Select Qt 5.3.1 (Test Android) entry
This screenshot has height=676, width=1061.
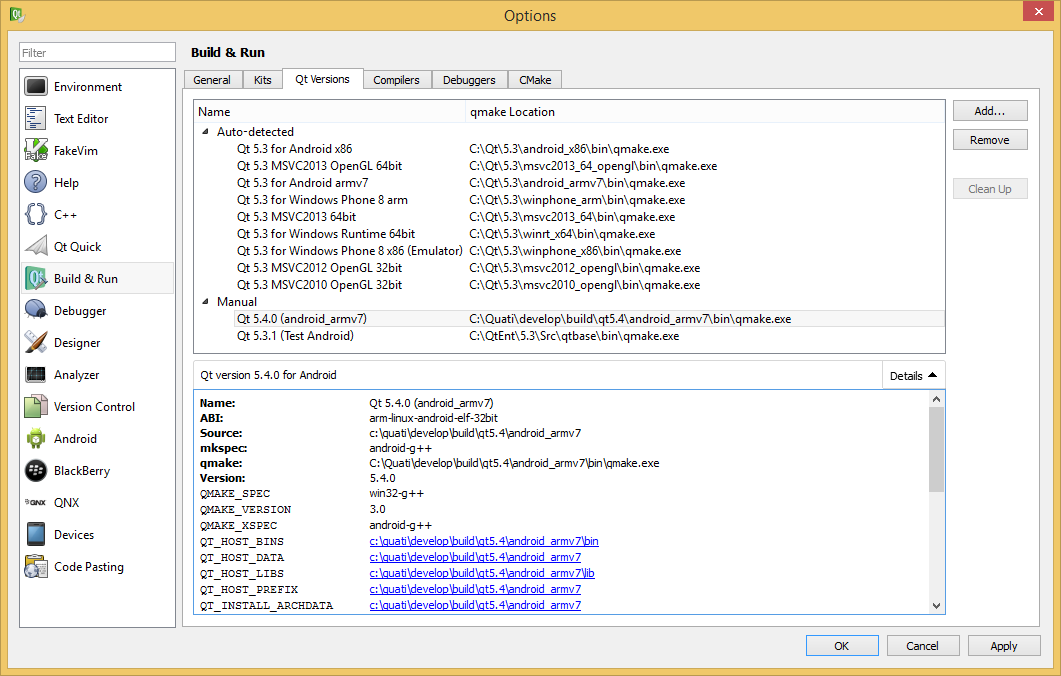point(295,336)
